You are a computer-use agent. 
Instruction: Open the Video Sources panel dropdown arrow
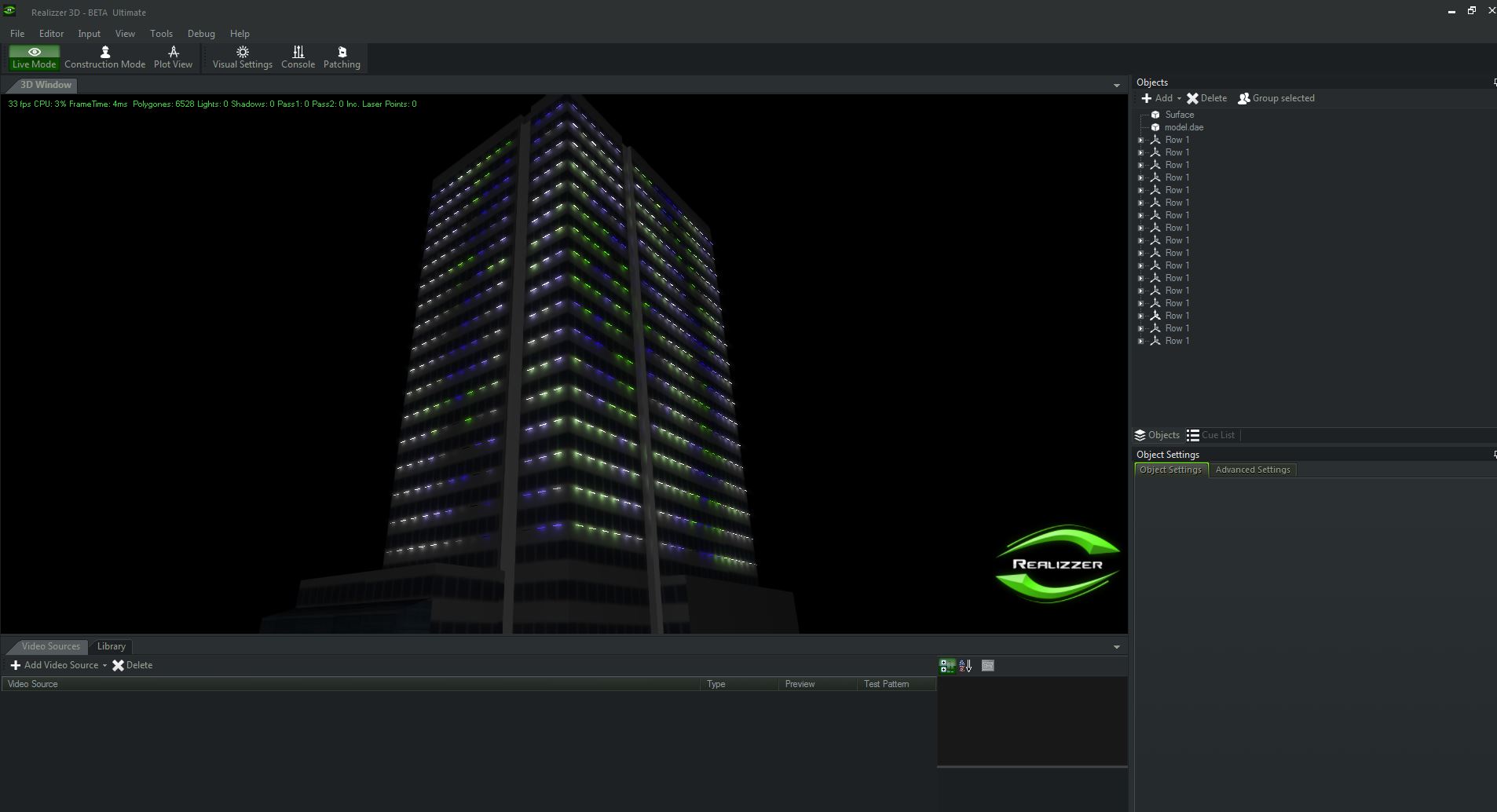point(1117,647)
